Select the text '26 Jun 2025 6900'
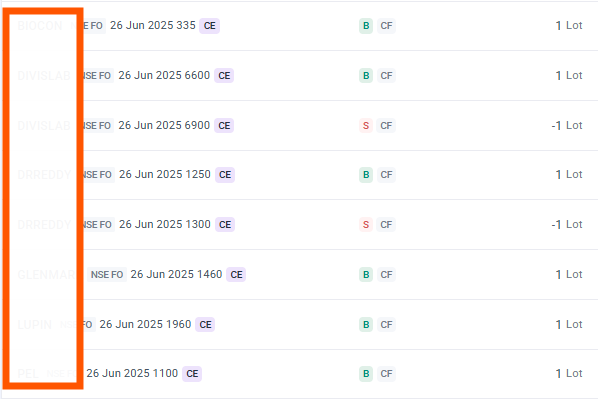598x399 pixels. point(164,125)
